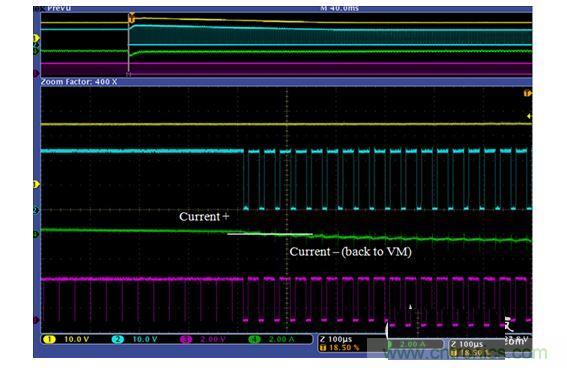Click trigger marker in overview waveform
Screen dimensions: 567x368
132,17
